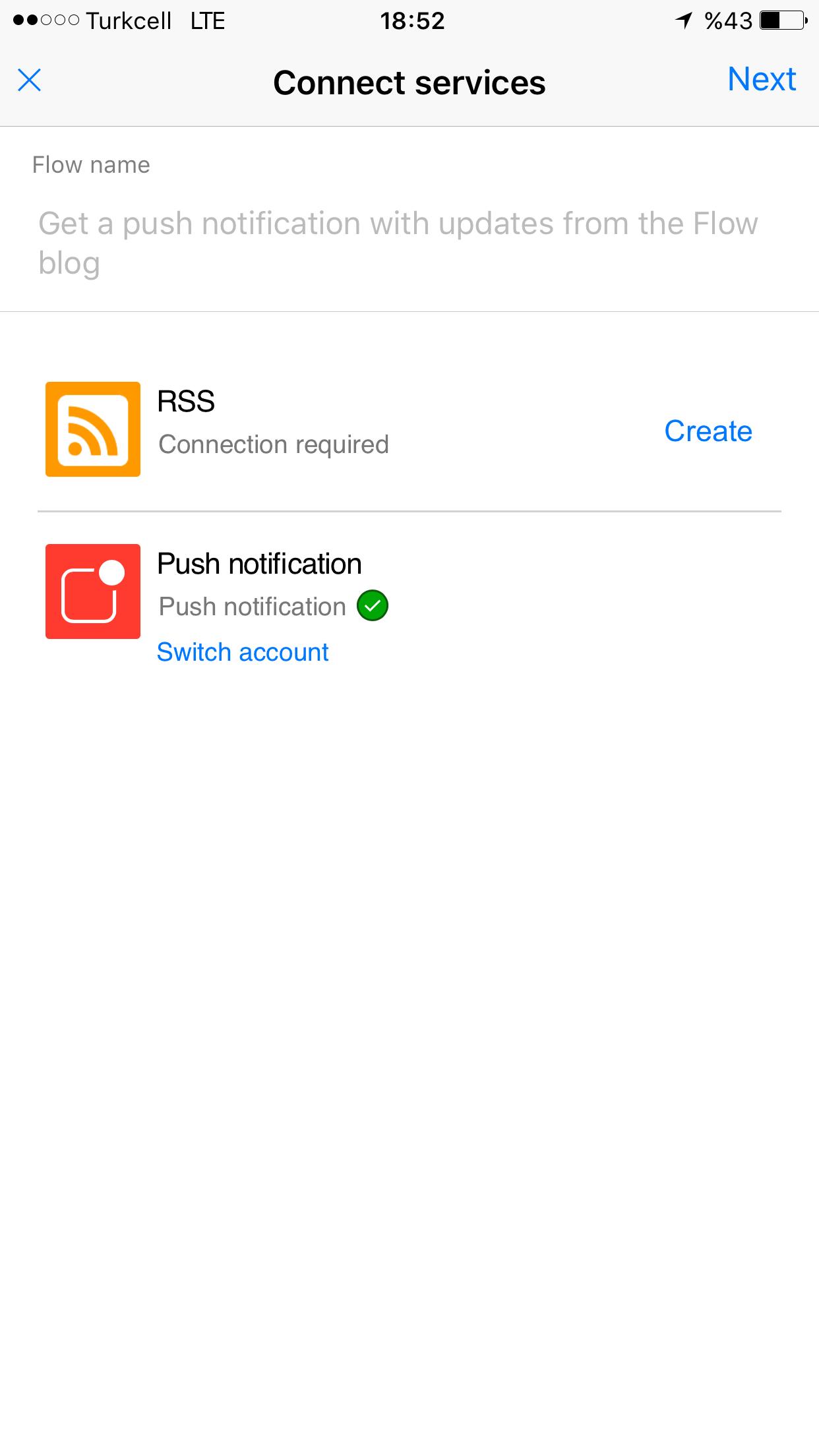Tap the 18:52 clock in status bar
The image size is (819, 1456).
412,21
